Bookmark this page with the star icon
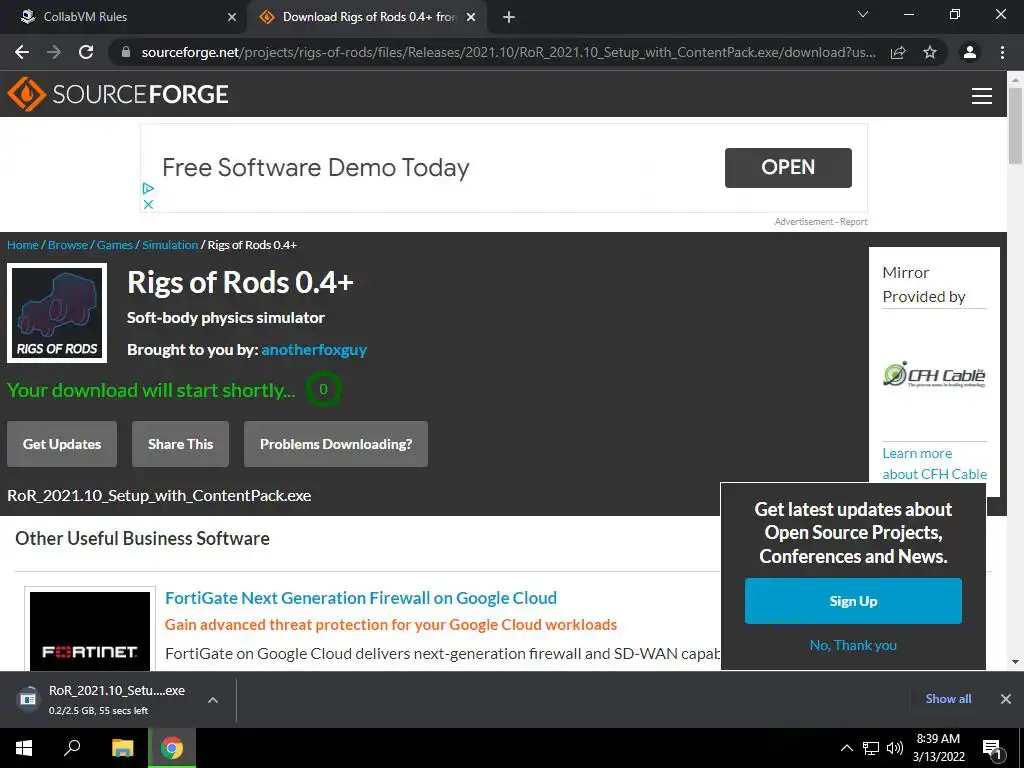Image resolution: width=1024 pixels, height=768 pixels. 930,52
